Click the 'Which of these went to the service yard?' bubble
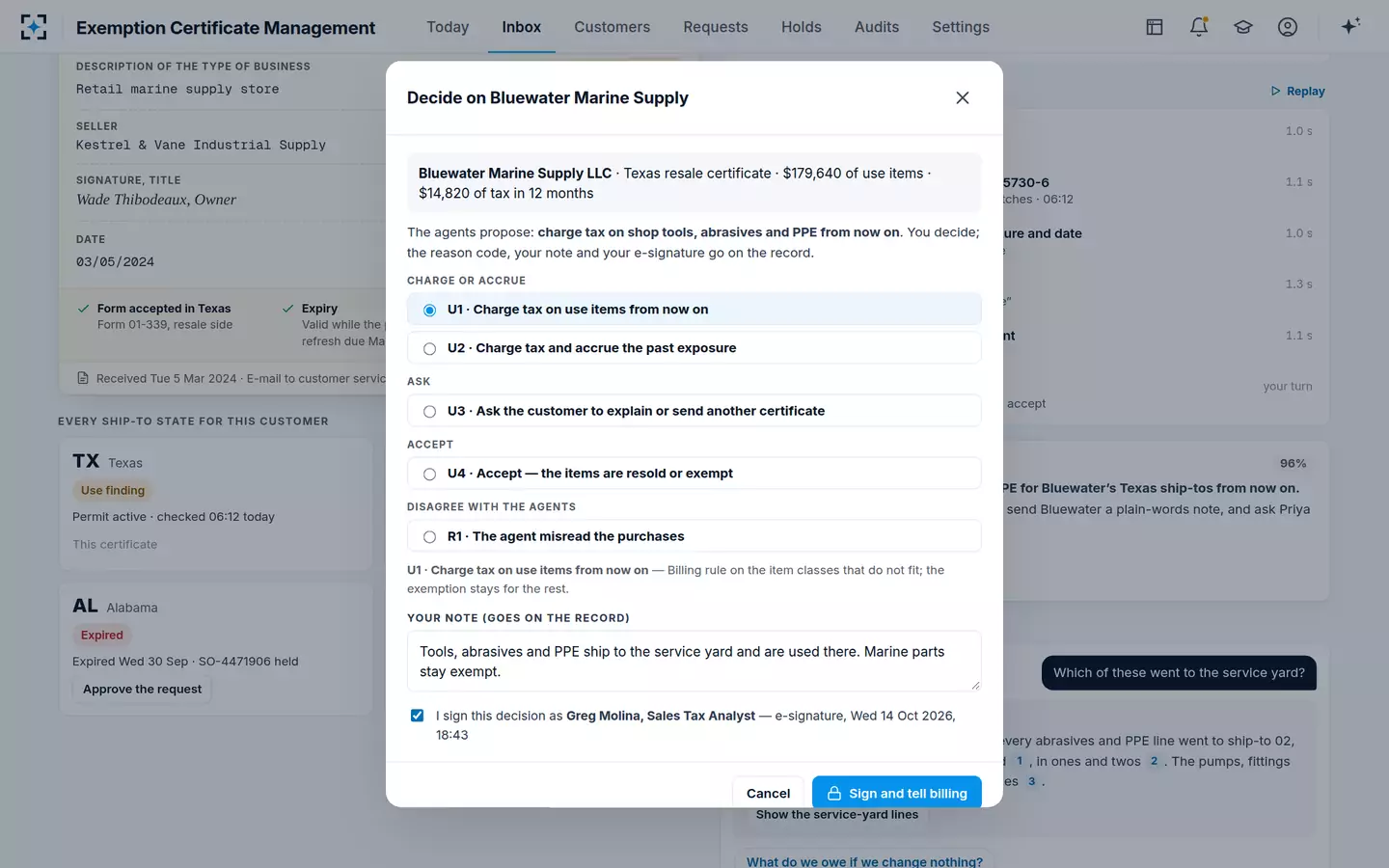The height and width of the screenshot is (868, 1389). tap(1179, 673)
